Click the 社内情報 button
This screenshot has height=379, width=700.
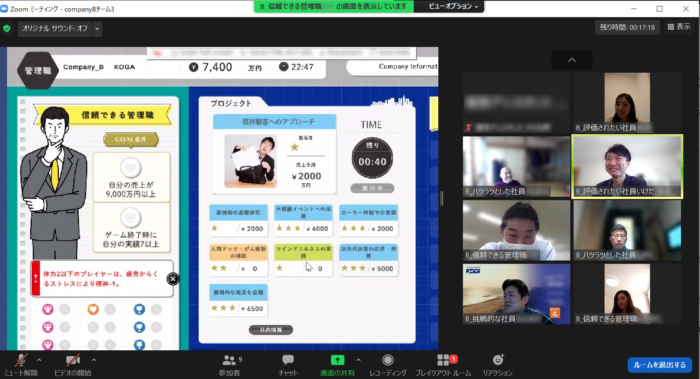tap(271, 330)
